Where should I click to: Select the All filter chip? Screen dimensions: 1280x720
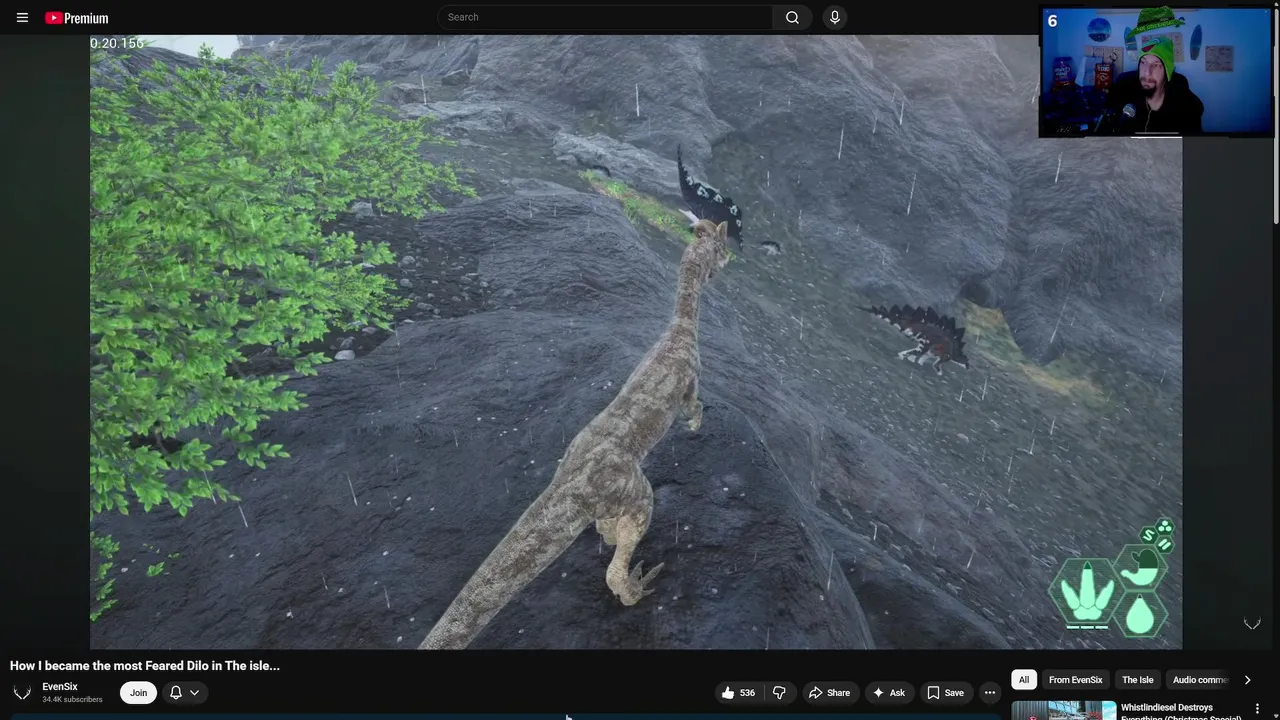[1024, 680]
